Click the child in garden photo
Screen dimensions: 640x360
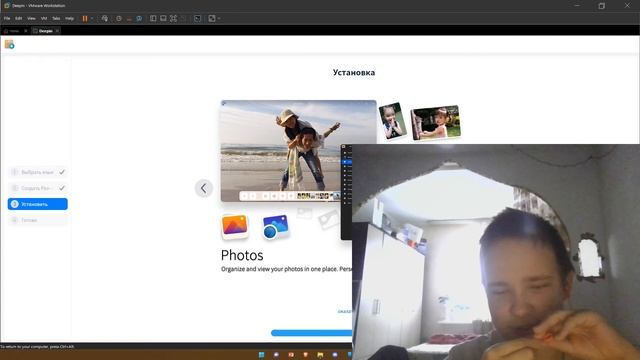[x=436, y=122]
